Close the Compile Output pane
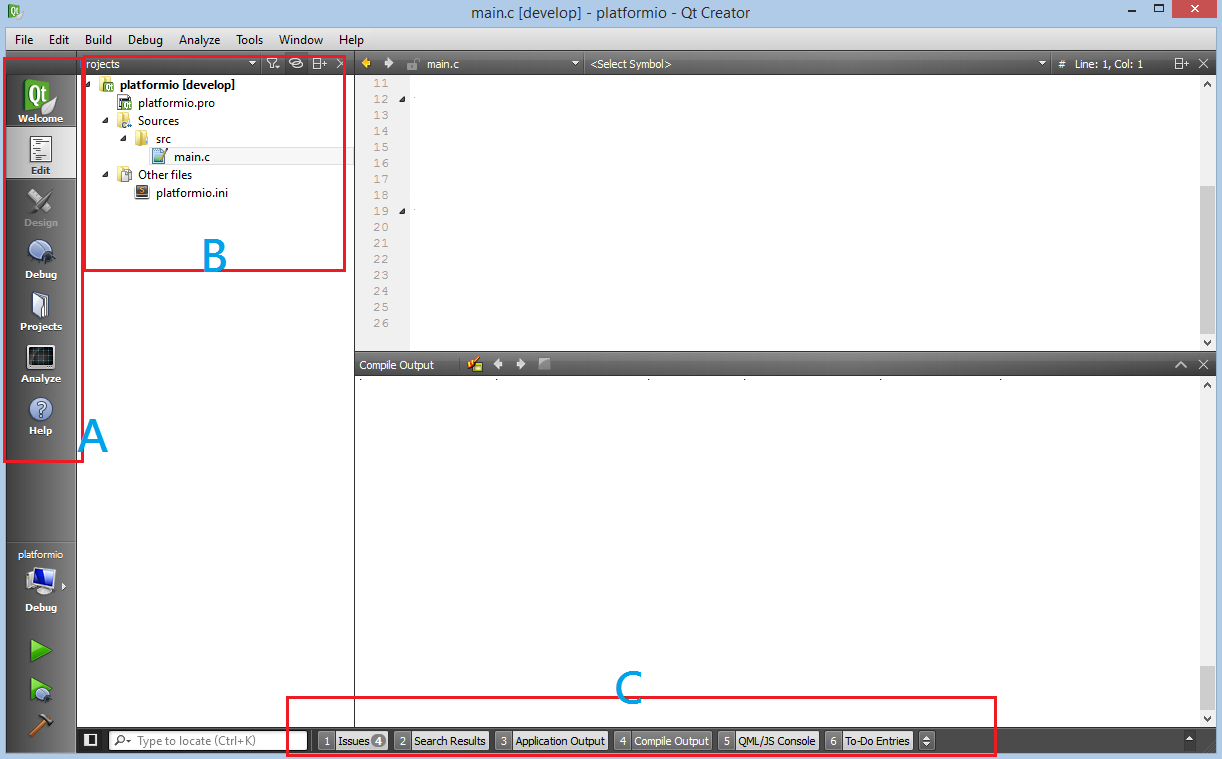1222x759 pixels. point(1204,365)
